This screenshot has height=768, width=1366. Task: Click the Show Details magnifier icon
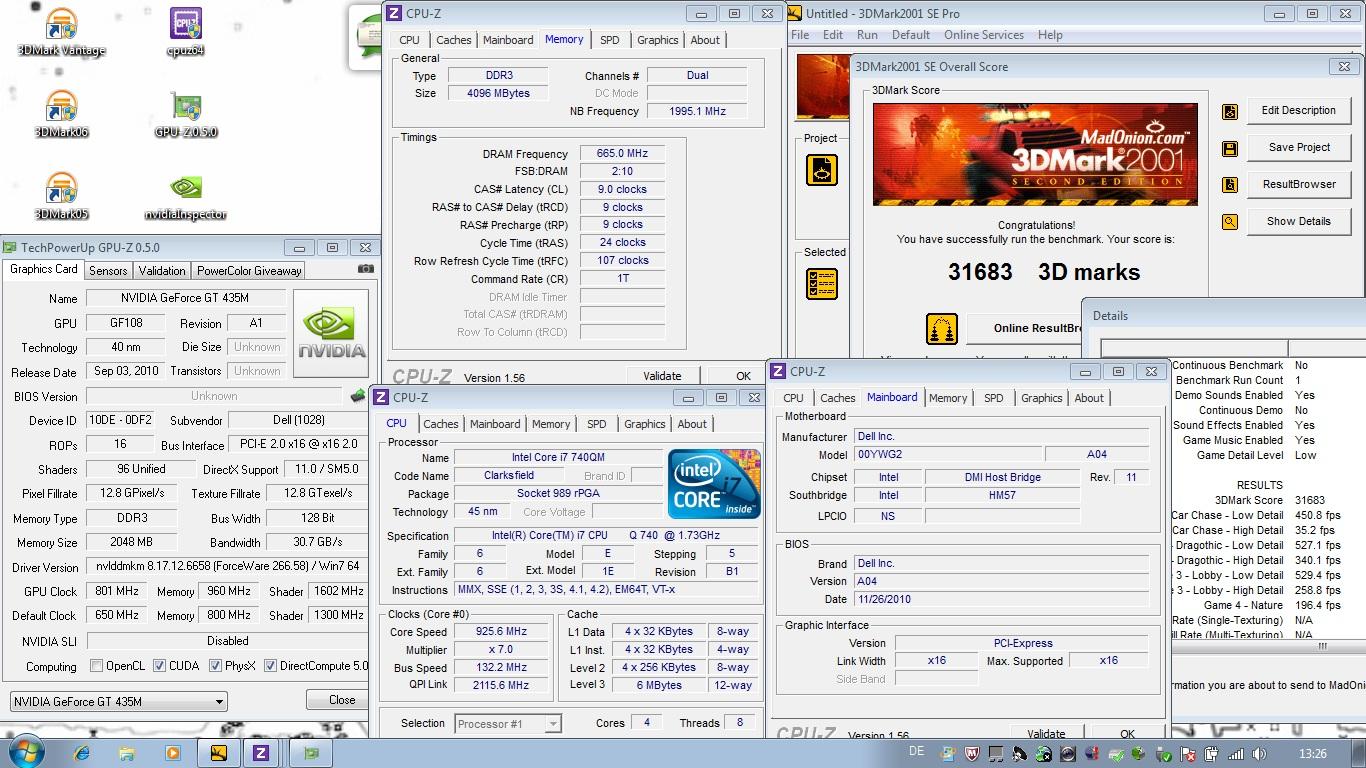click(1230, 223)
